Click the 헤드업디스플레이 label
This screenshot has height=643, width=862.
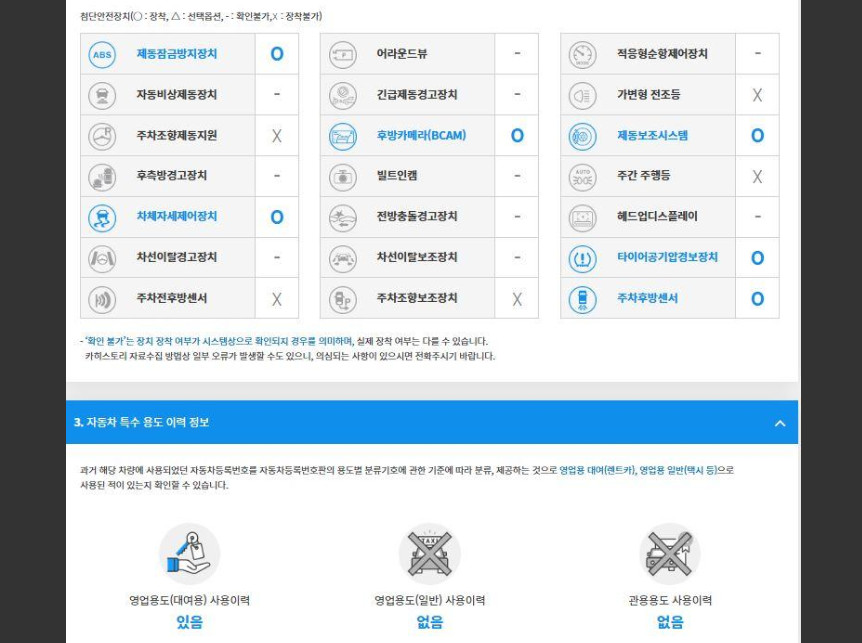point(657,217)
